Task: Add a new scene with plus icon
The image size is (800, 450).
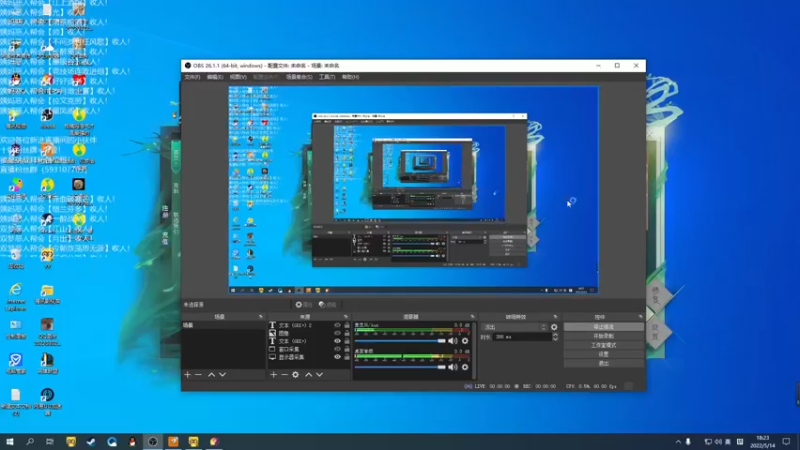Action: tap(187, 374)
